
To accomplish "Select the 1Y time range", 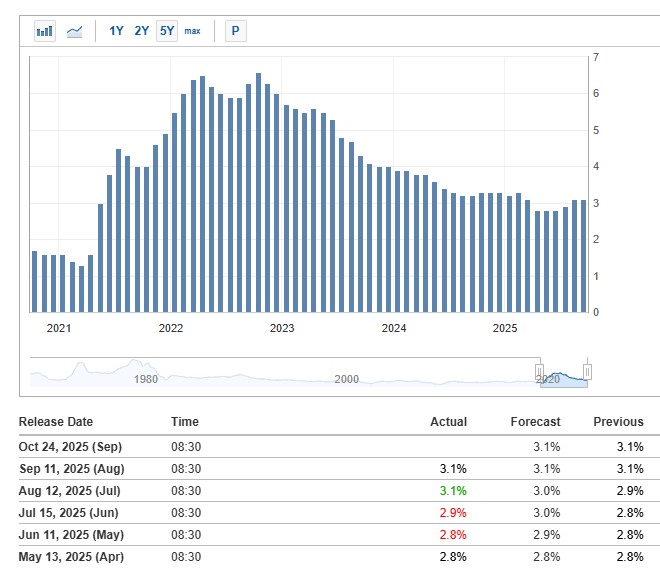I will click(x=116, y=31).
